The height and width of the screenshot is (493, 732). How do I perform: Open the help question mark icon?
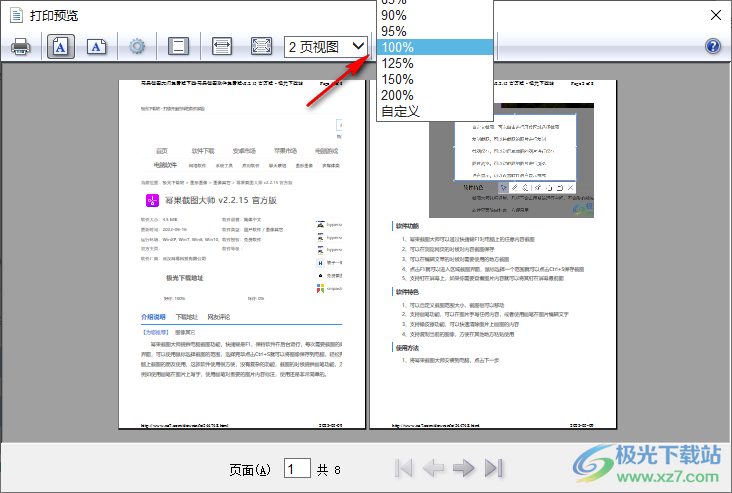coord(713,46)
